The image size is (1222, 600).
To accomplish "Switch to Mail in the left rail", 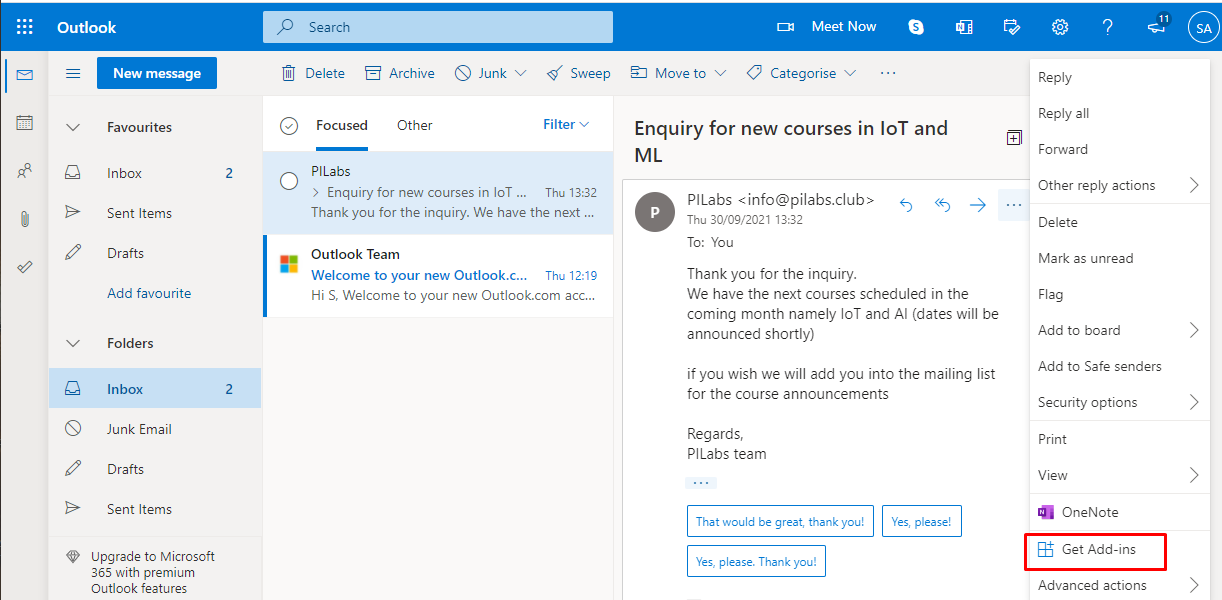I will tap(24, 75).
